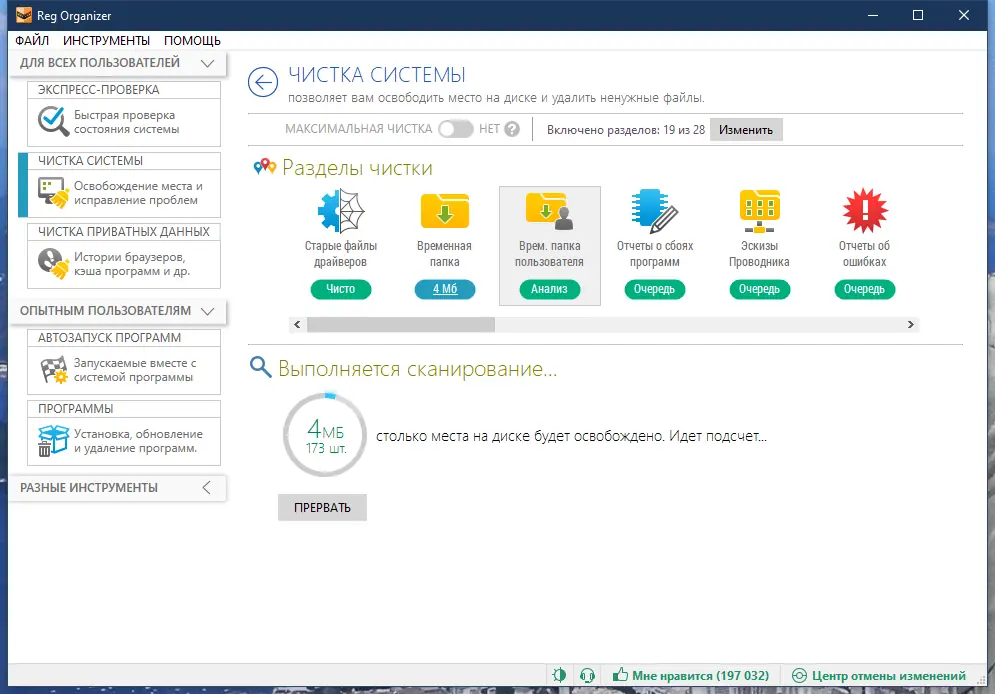Click the scrollbar left arrow
This screenshot has height=694, width=995.
pos(297,325)
